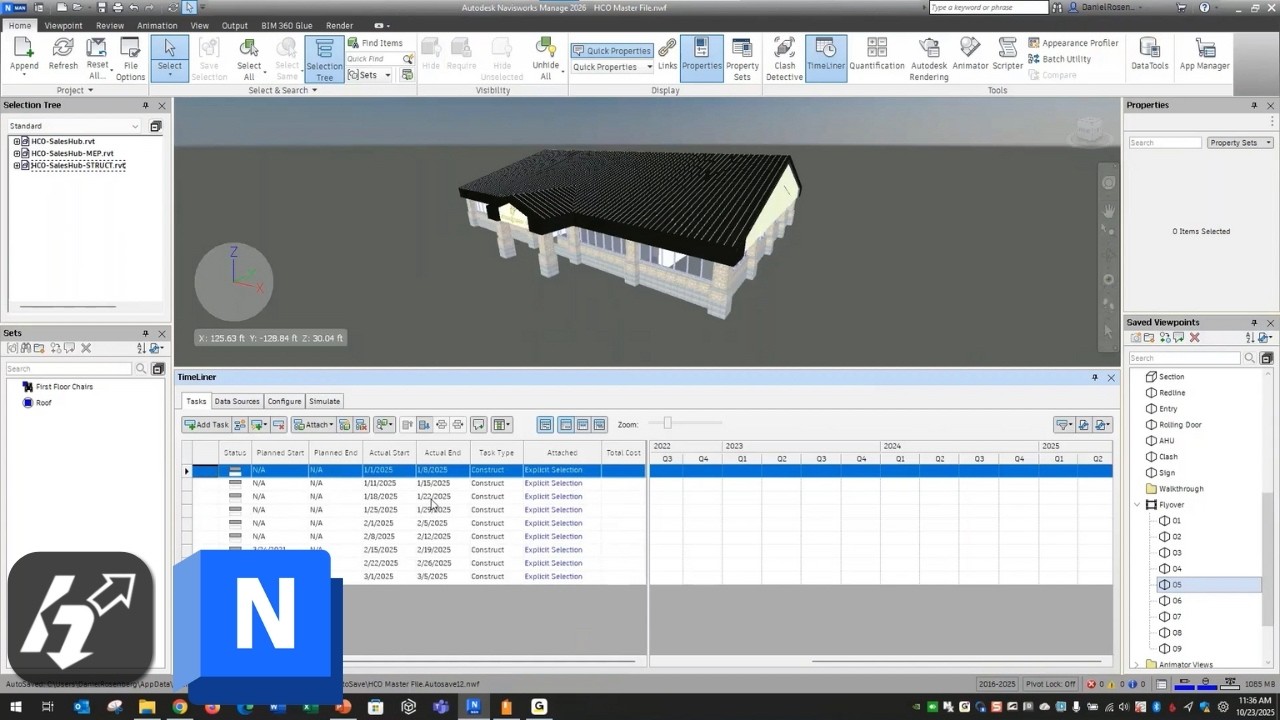The height and width of the screenshot is (720, 1280).
Task: Click the Quick Find input box
Action: pos(373,59)
